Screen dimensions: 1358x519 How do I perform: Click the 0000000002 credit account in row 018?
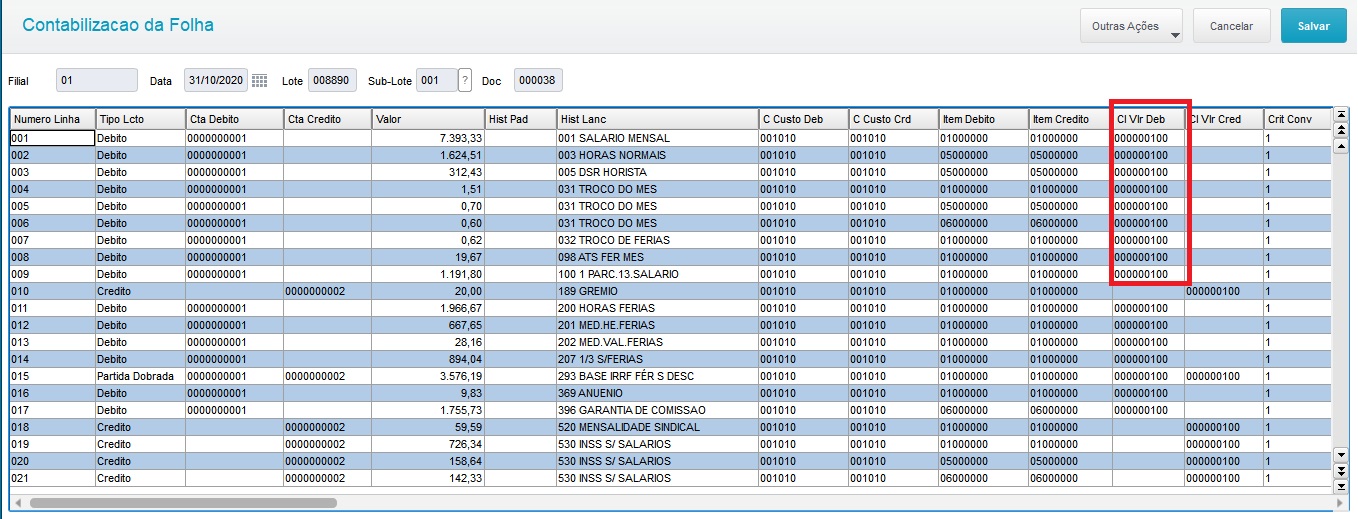click(328, 427)
